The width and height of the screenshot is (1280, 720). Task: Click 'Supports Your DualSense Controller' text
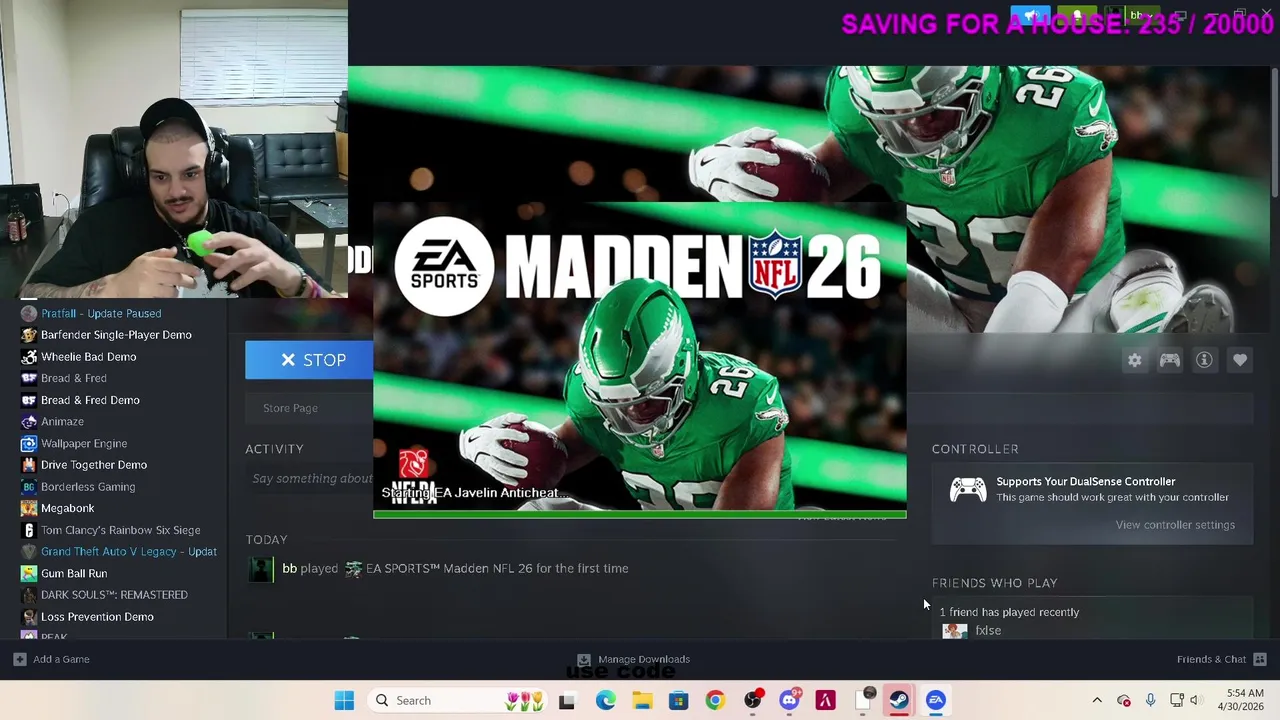1085,482
